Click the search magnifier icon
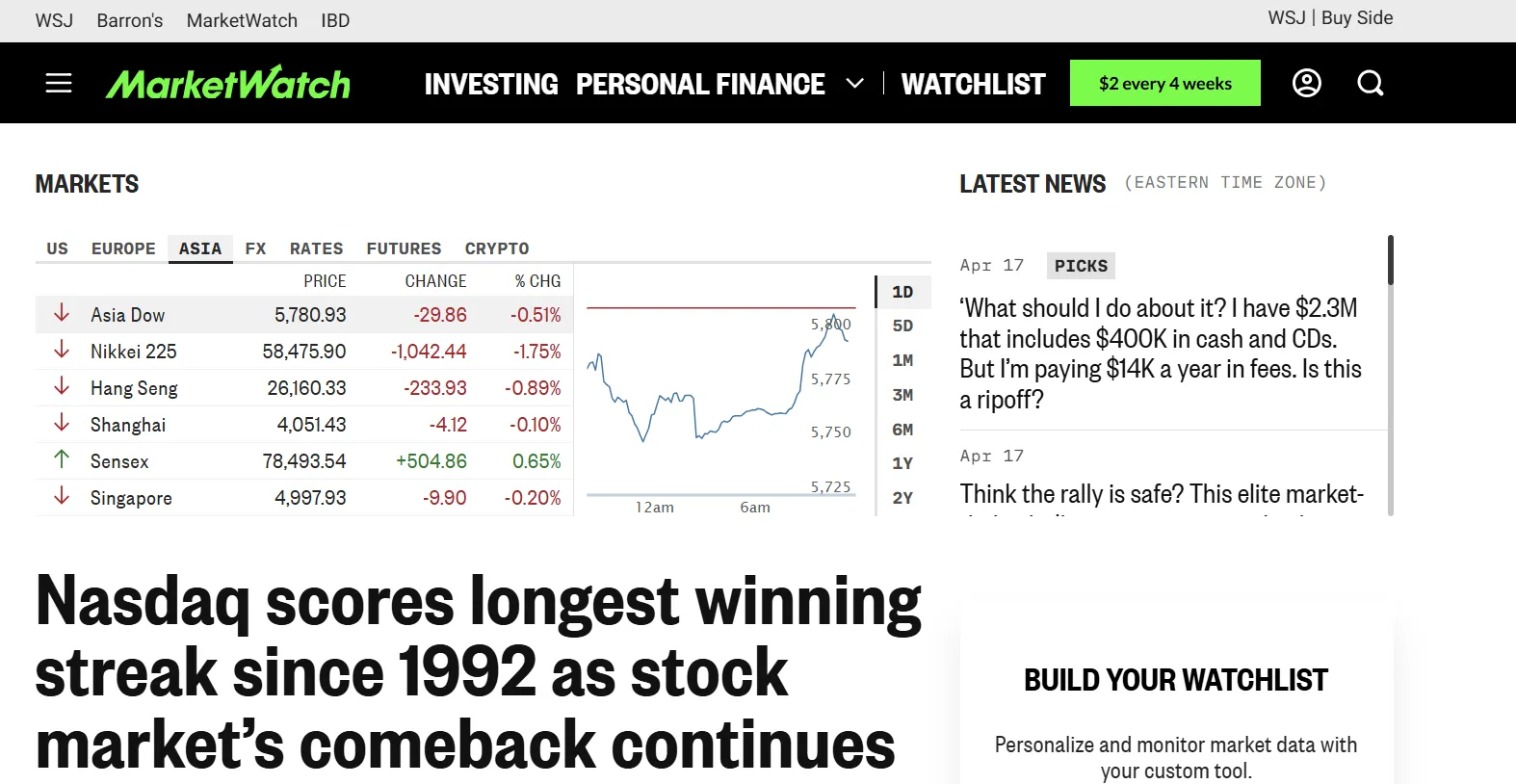 pos(1370,83)
